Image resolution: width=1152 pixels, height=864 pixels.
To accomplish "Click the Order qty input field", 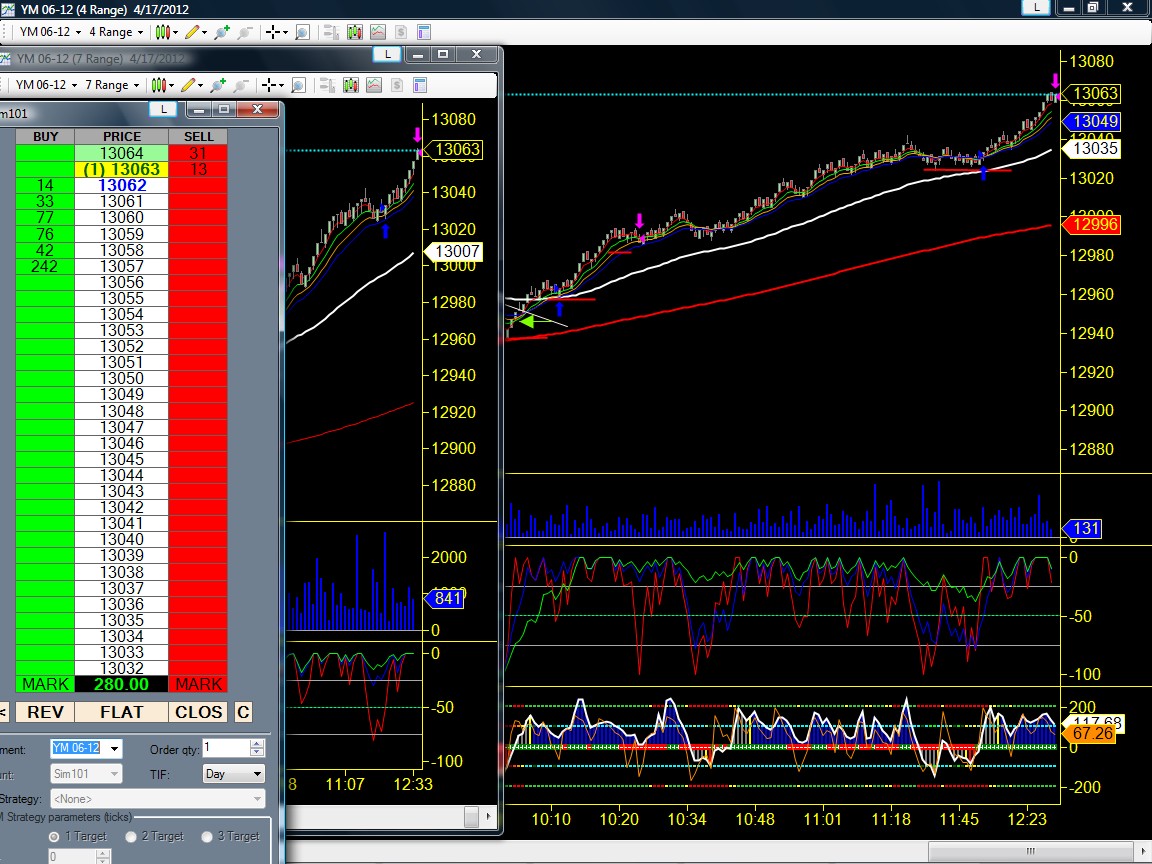I will pos(226,748).
